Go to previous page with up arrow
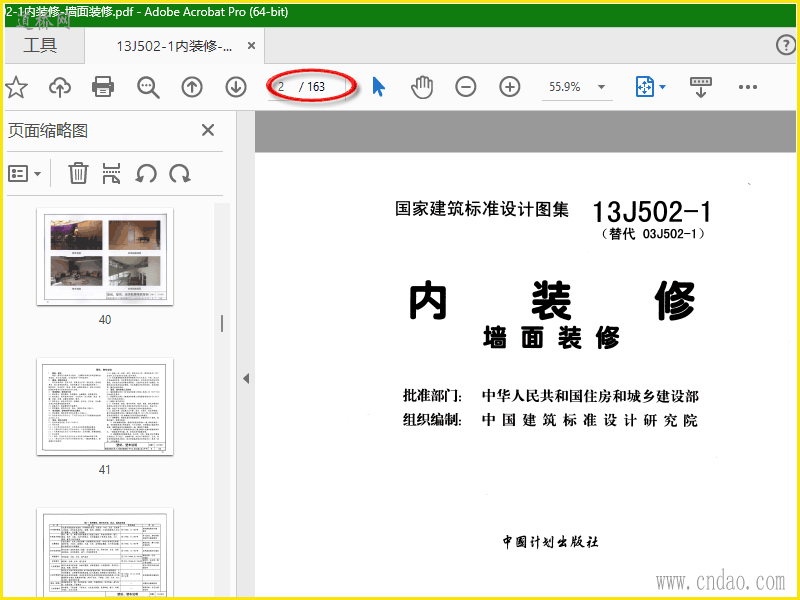The image size is (800, 600). coord(192,87)
